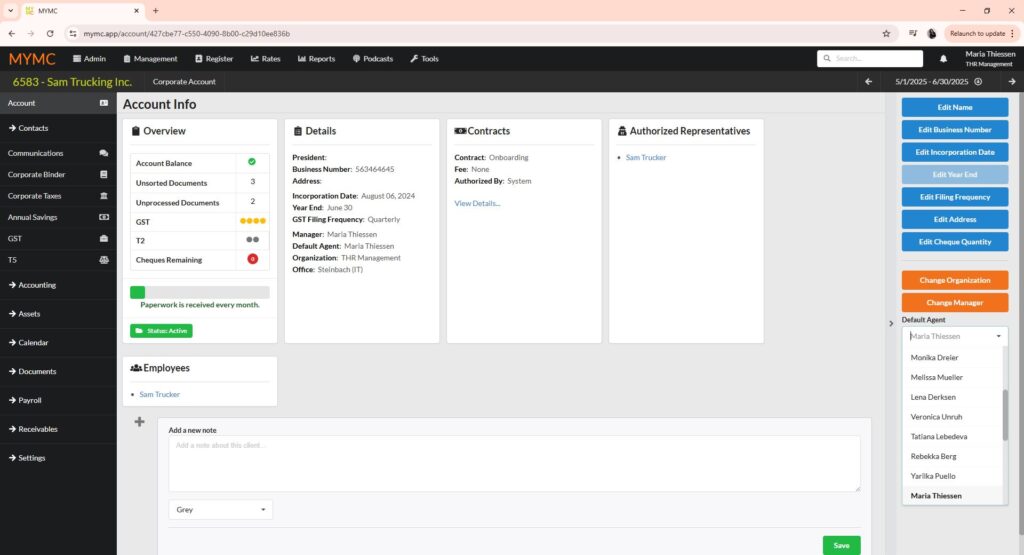
Task: Click the plus icon beside notes
Action: click(x=139, y=422)
